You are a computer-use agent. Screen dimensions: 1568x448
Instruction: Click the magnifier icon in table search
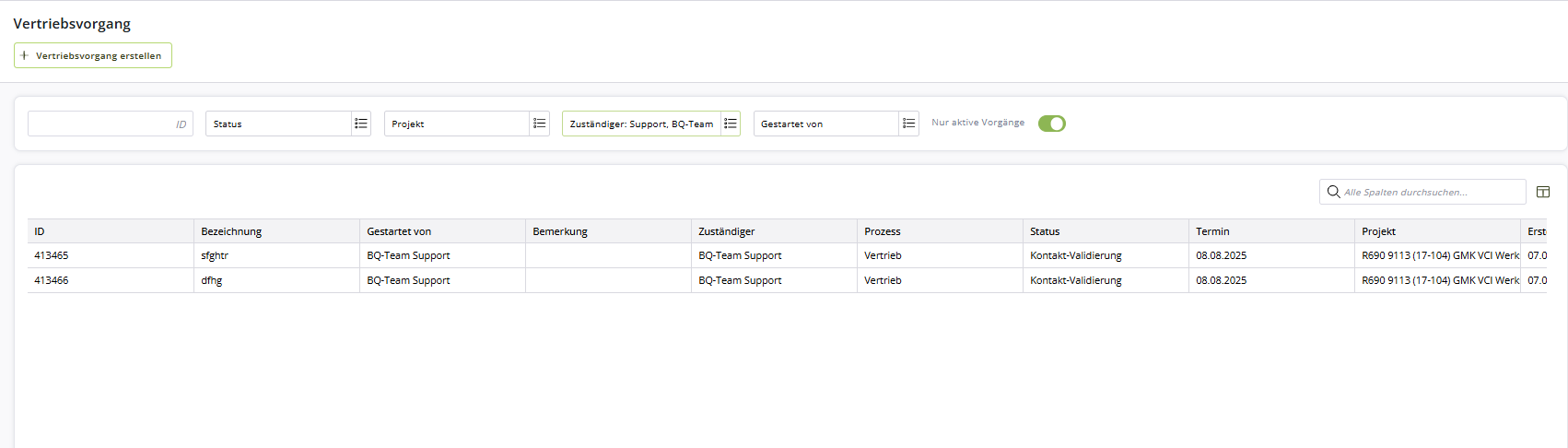[1333, 192]
